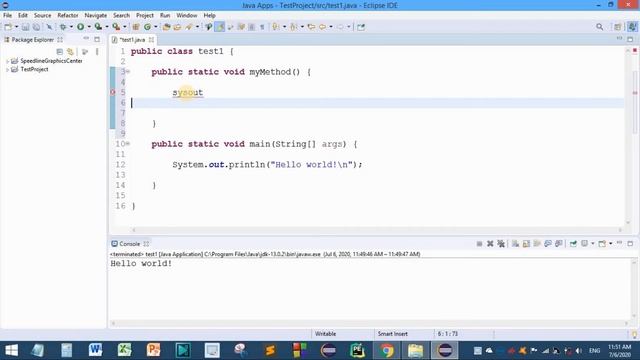Toggle Pin Console icon
This screenshot has width=640, height=360.
[x=573, y=244]
